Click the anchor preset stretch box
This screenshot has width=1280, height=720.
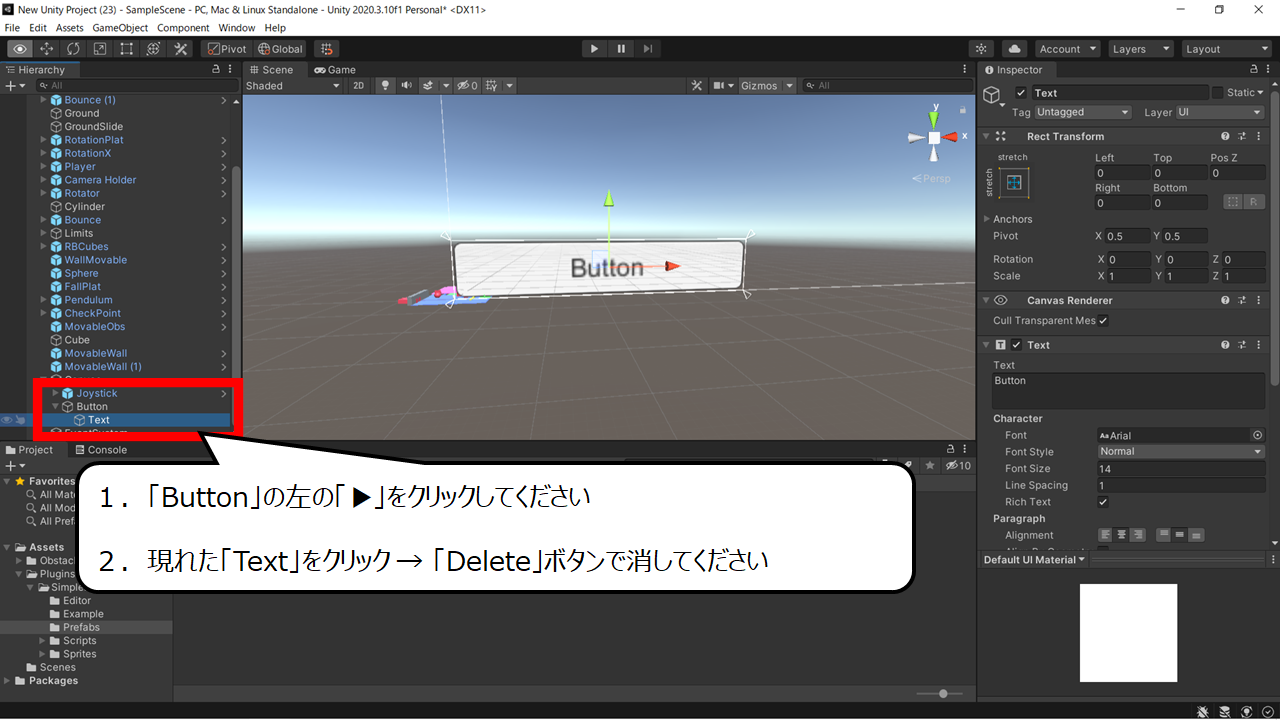point(1015,183)
